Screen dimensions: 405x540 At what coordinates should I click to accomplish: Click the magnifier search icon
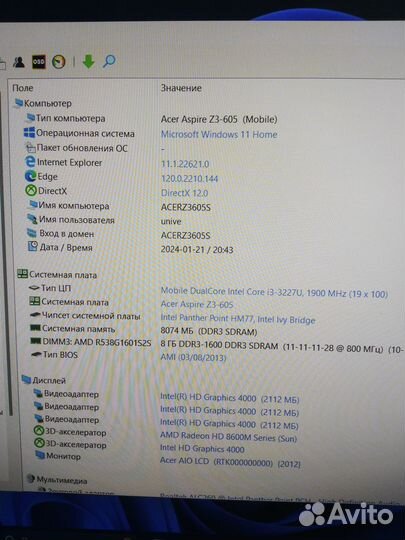(109, 61)
